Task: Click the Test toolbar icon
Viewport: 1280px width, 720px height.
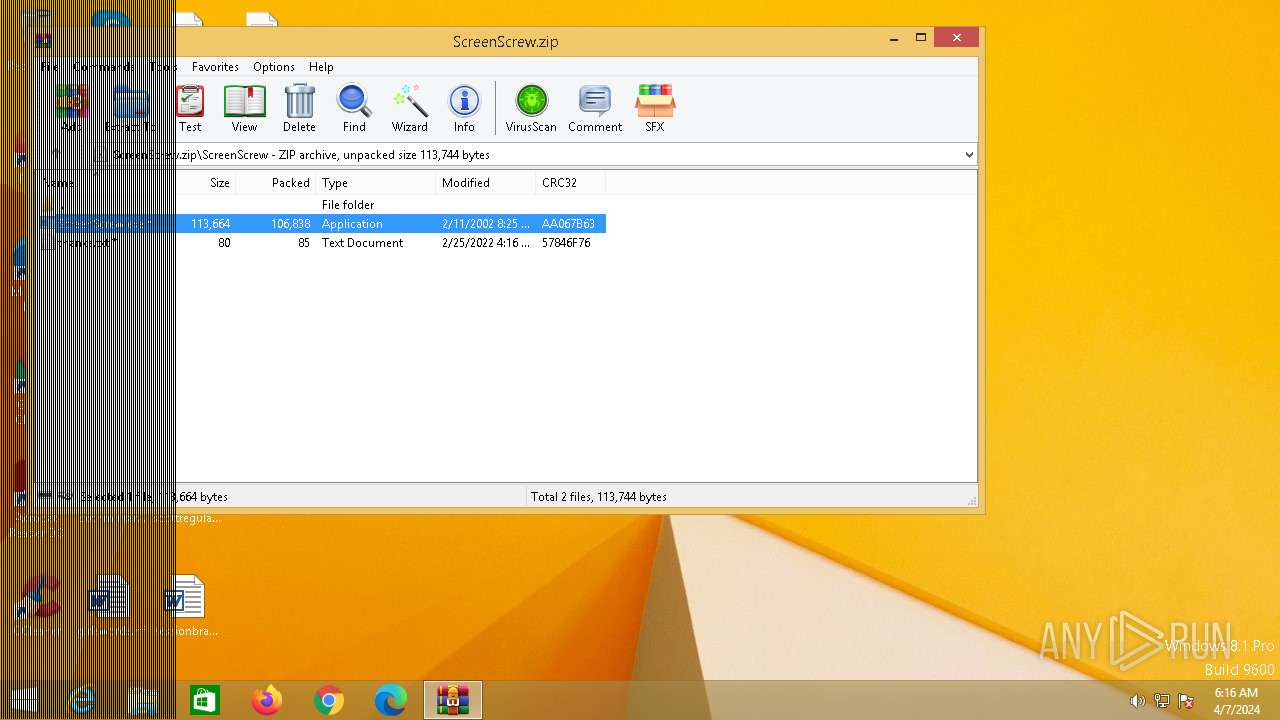Action: [x=189, y=108]
